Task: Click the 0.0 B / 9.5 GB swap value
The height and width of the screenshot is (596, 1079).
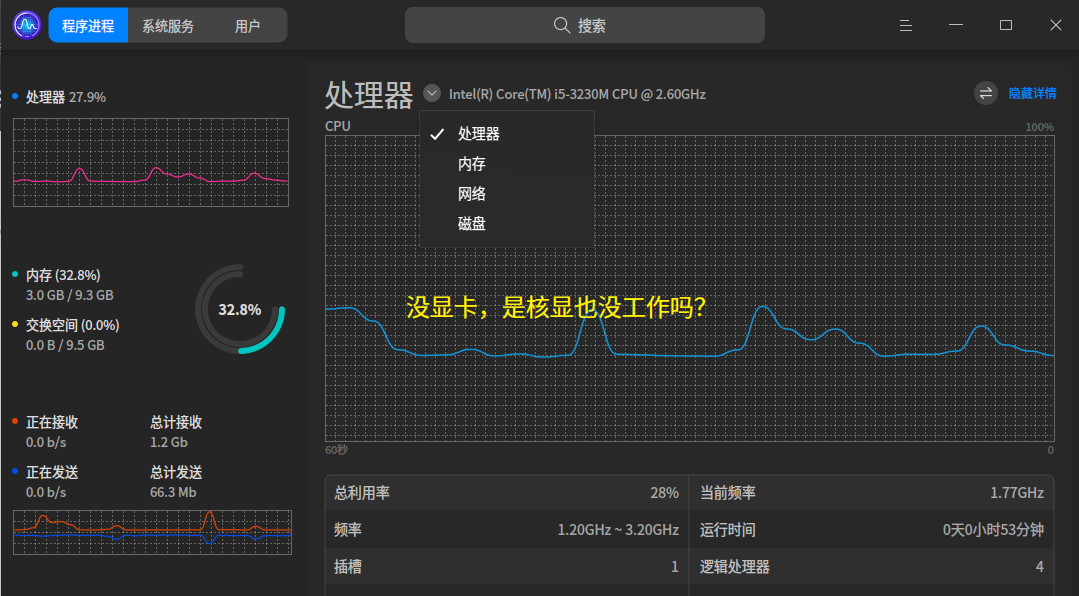Action: [x=65, y=345]
